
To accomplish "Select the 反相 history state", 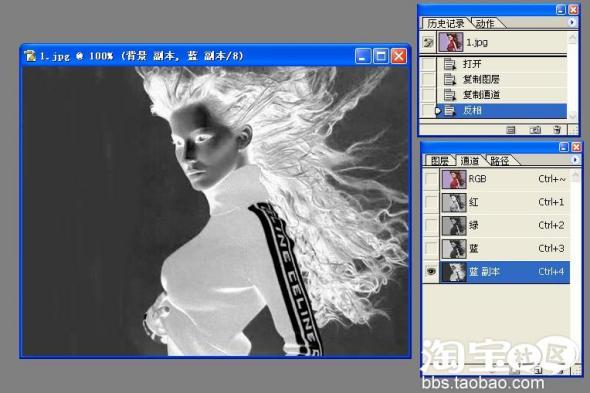I will pos(501,111).
